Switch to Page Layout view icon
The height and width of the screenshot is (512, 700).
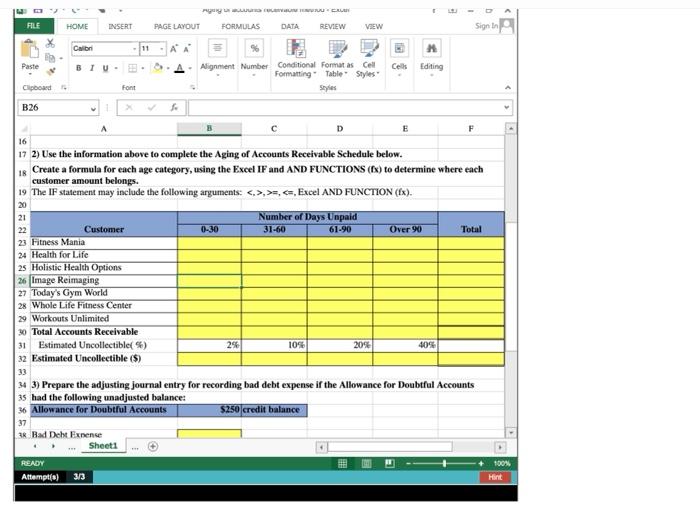[x=366, y=463]
